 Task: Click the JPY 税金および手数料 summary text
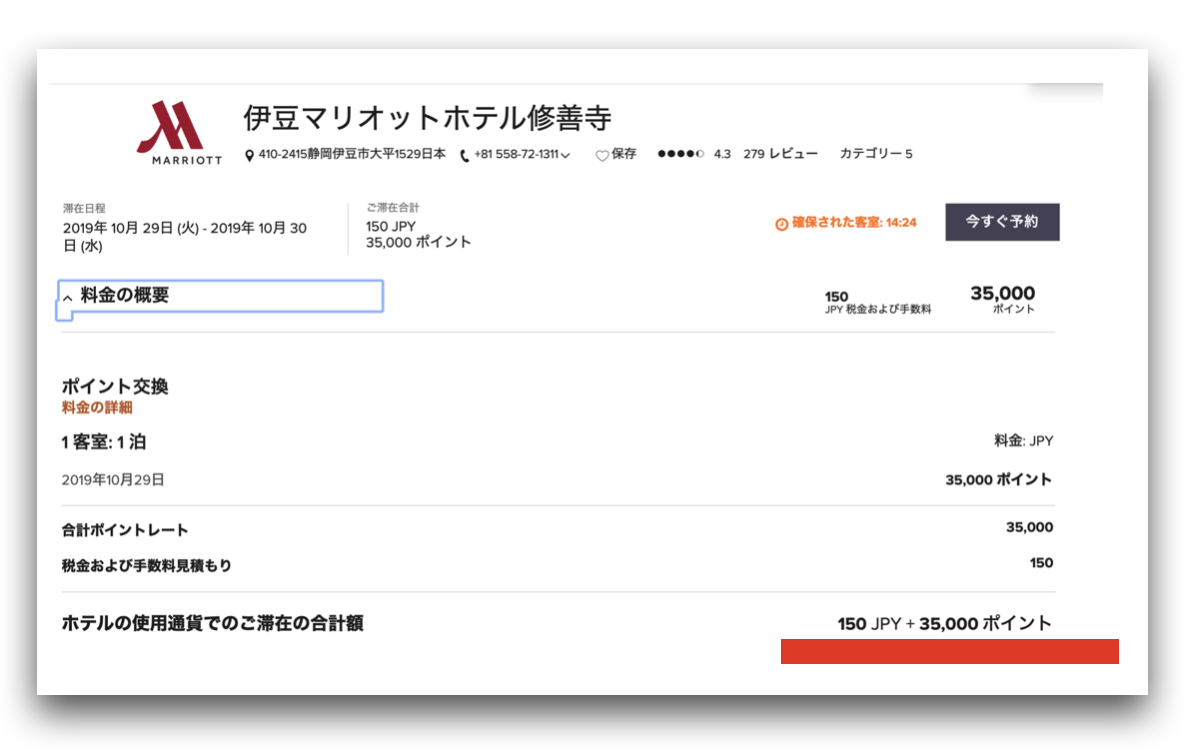[x=878, y=310]
